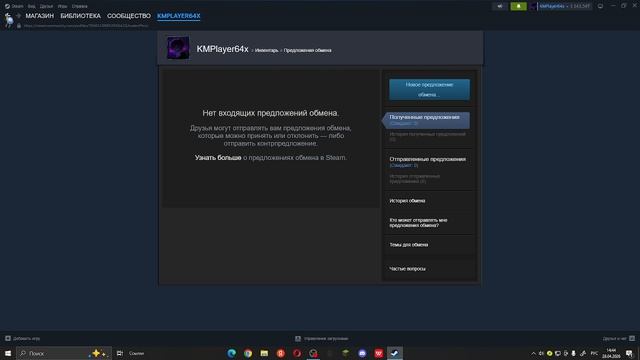Open Кто может отправлять мне предложения обмена
This screenshot has width=640, height=360.
418,222
